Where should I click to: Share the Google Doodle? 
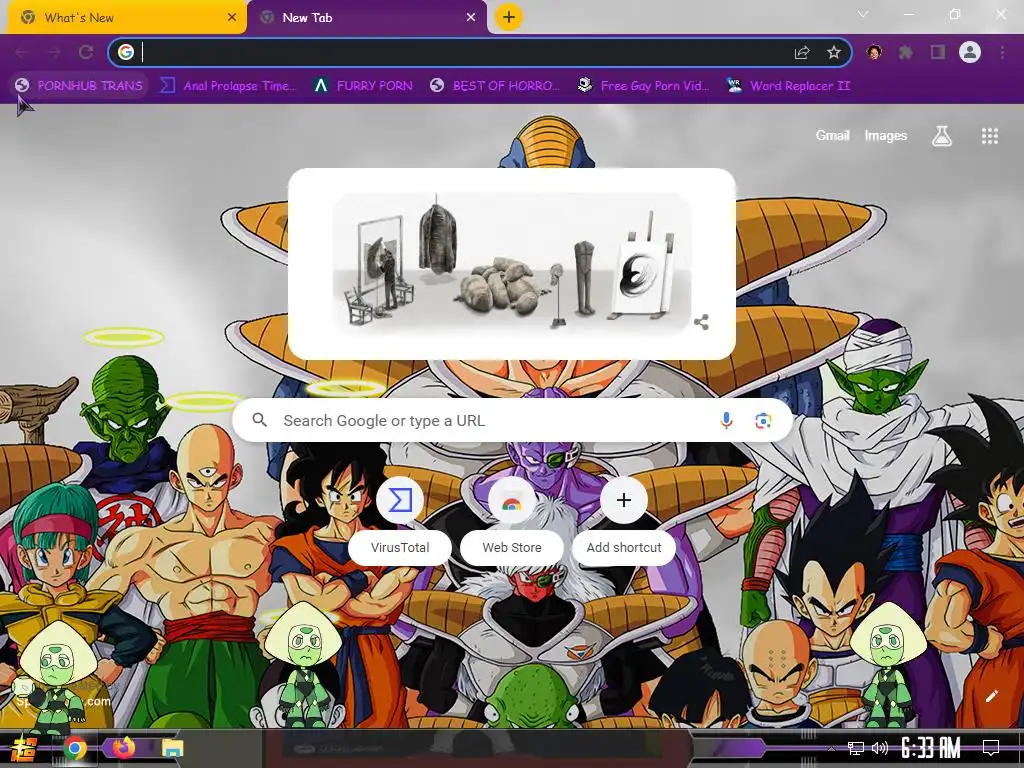coord(701,322)
